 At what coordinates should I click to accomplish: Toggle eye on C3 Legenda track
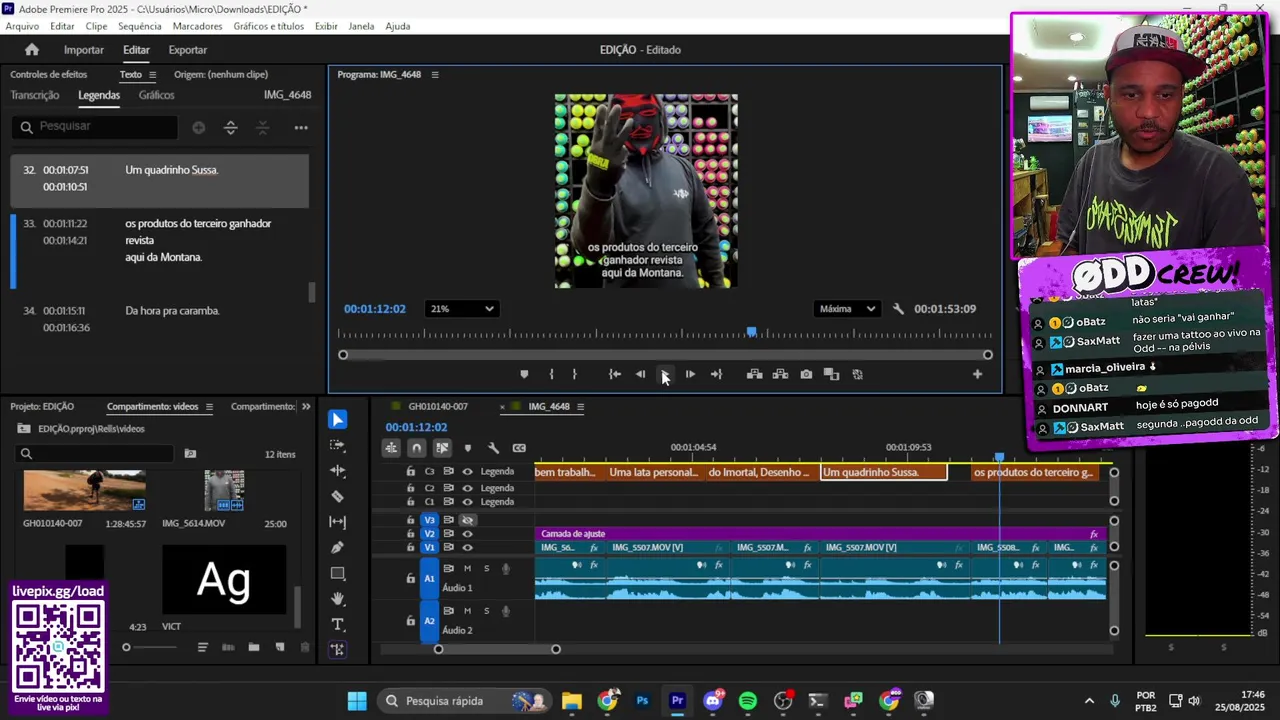point(467,472)
